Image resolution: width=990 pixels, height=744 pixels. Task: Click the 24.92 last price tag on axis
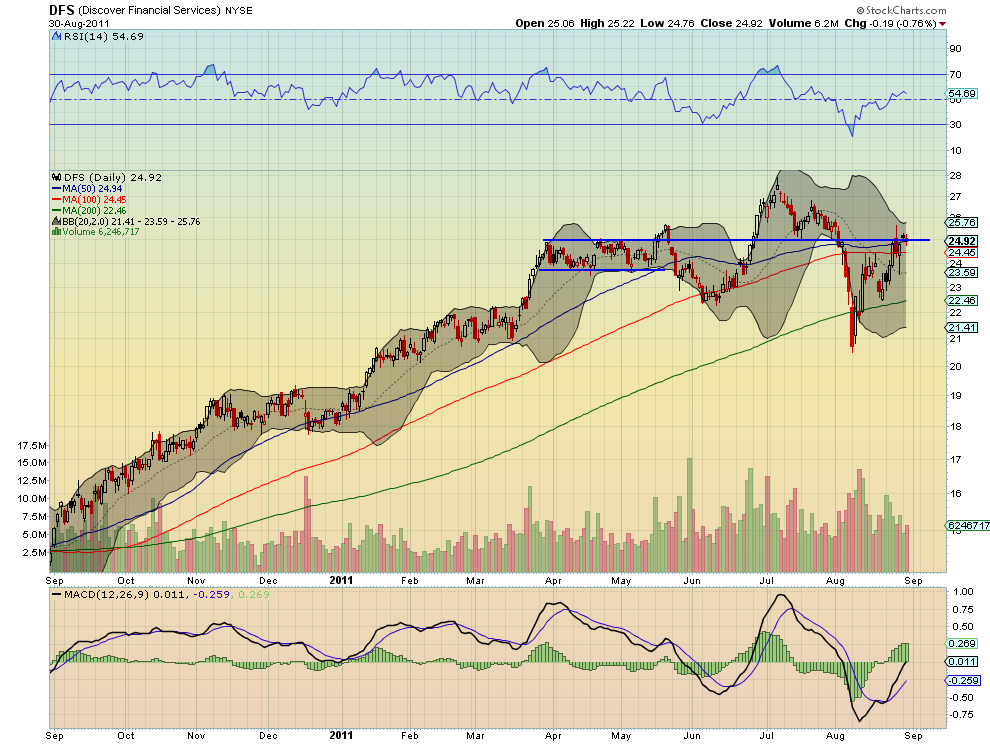point(962,241)
